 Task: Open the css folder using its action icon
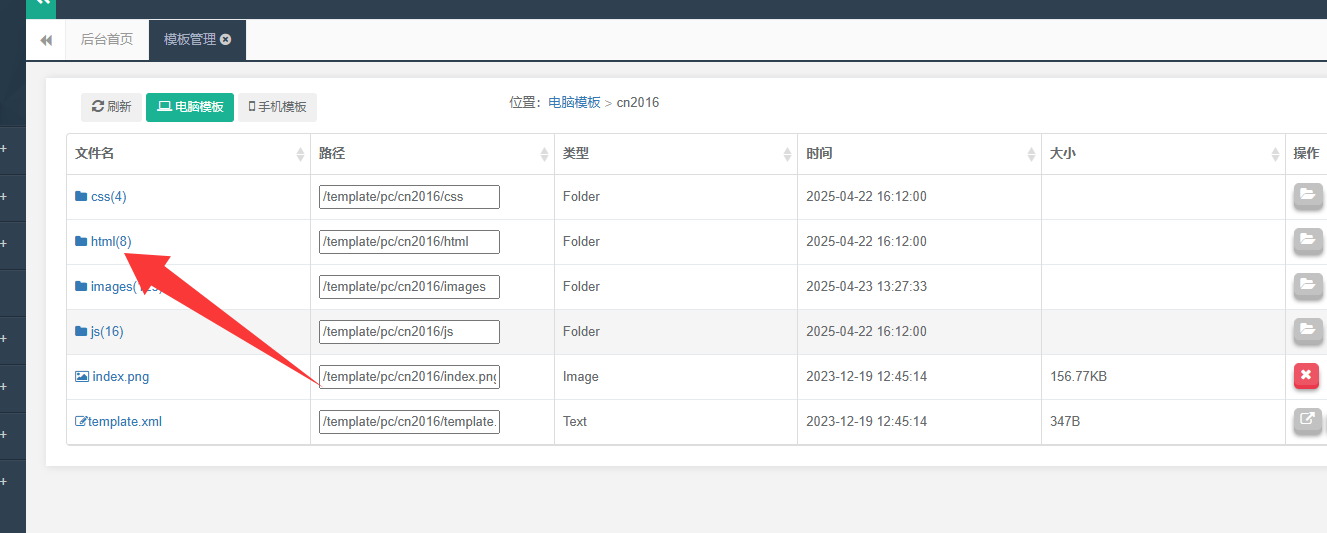(1306, 196)
